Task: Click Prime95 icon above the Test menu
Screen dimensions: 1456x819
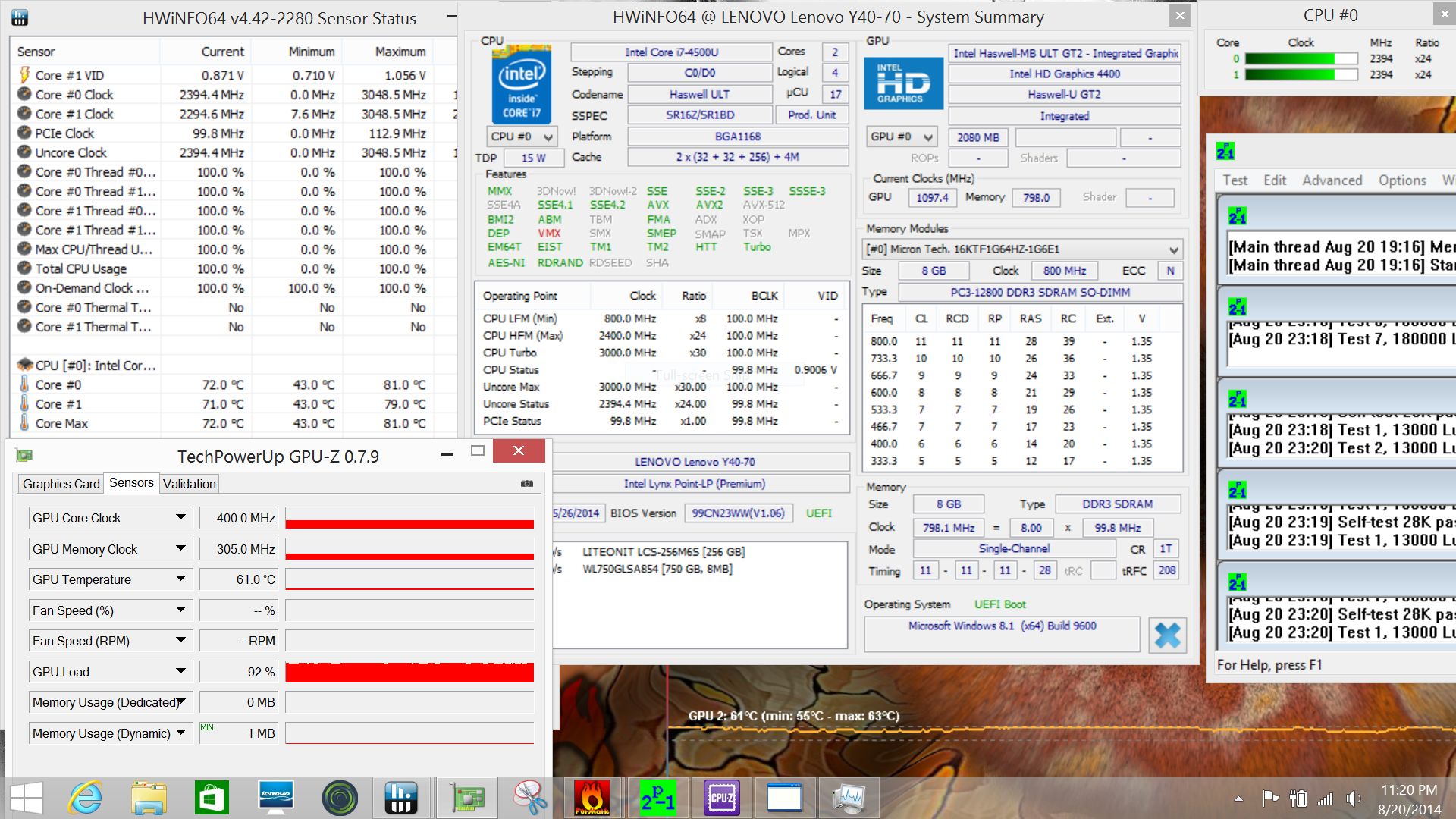Action: pyautogui.click(x=1225, y=151)
